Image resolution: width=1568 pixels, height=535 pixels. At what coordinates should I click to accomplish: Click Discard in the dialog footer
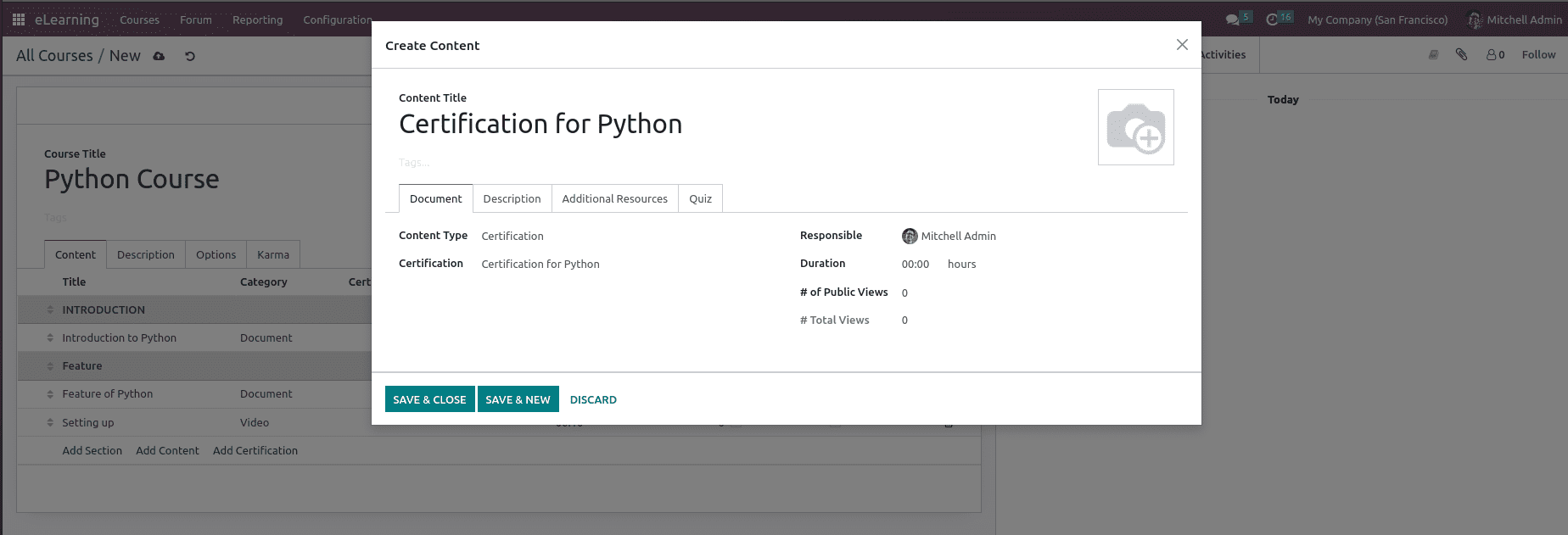click(593, 399)
